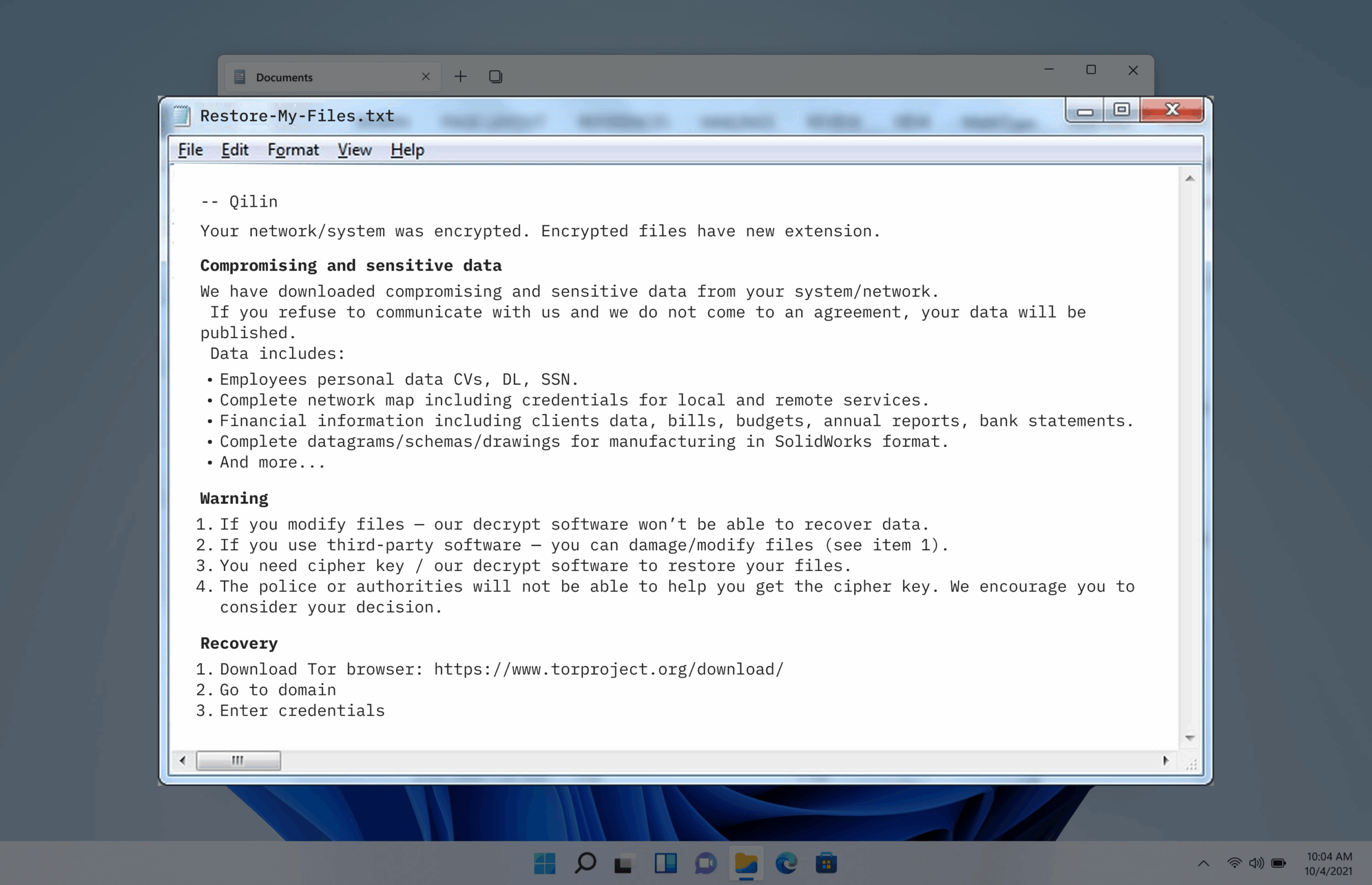This screenshot has height=885, width=1372.
Task: Open a new tab with the plus button
Action: click(460, 76)
